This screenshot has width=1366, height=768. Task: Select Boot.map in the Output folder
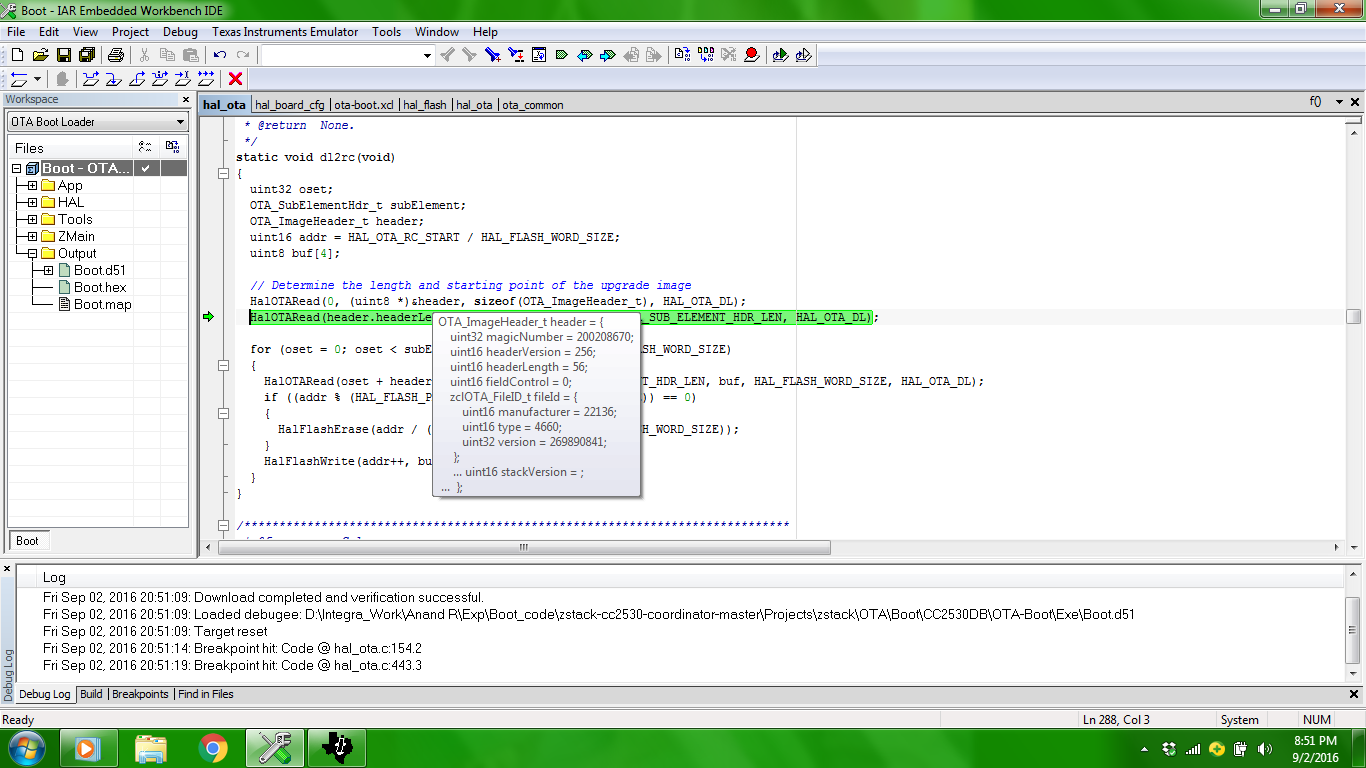[x=102, y=304]
